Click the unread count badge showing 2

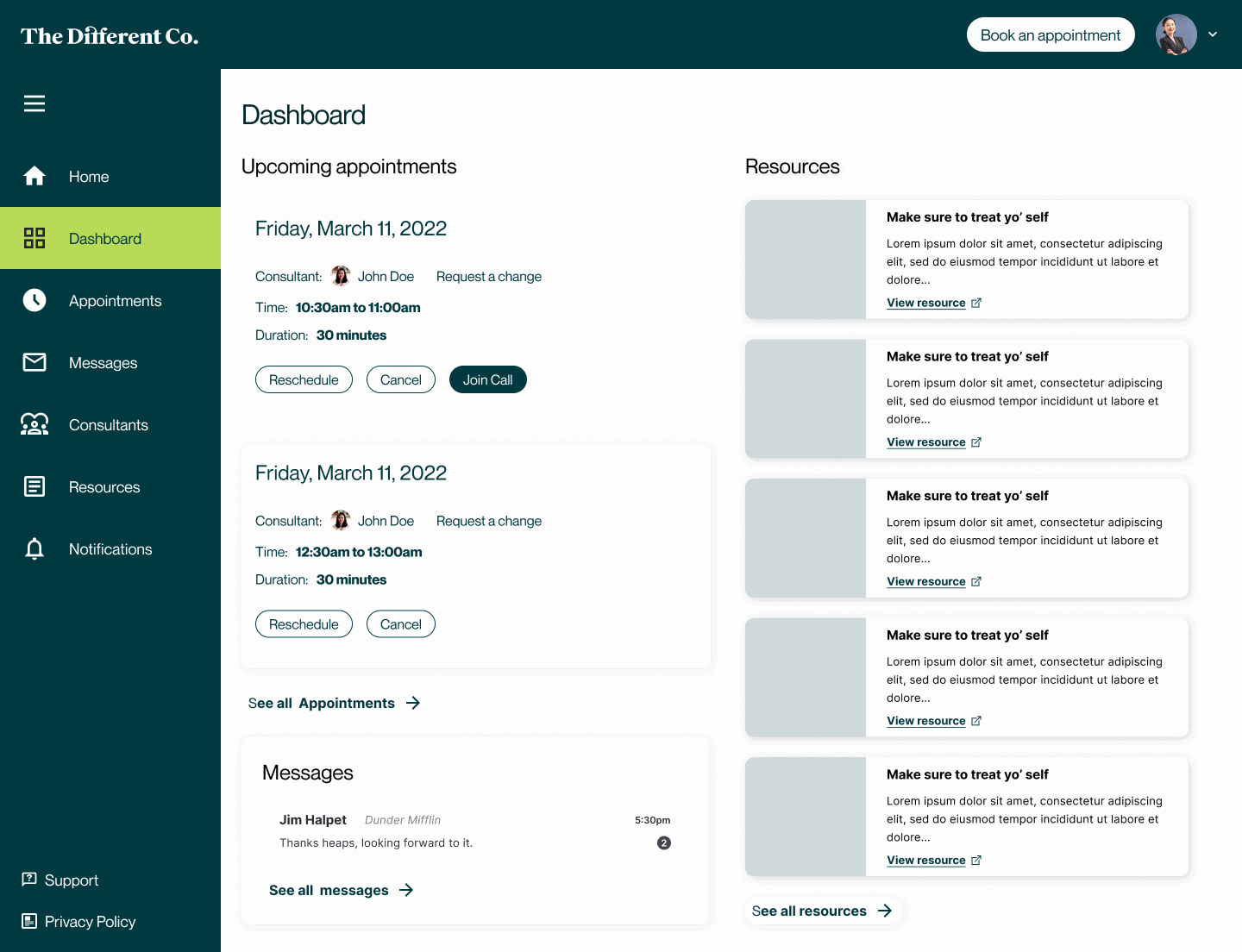coord(664,842)
